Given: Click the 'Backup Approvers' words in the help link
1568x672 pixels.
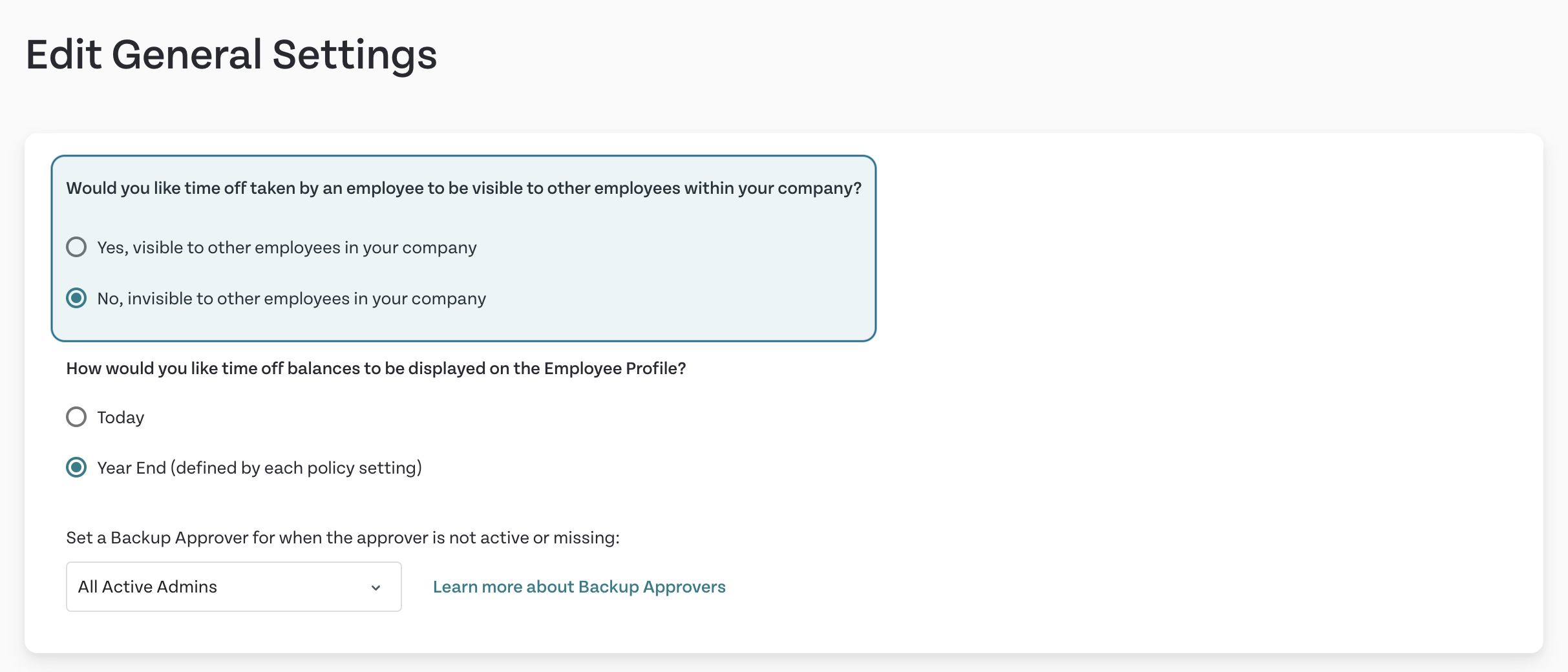Looking at the screenshot, I should (x=652, y=587).
